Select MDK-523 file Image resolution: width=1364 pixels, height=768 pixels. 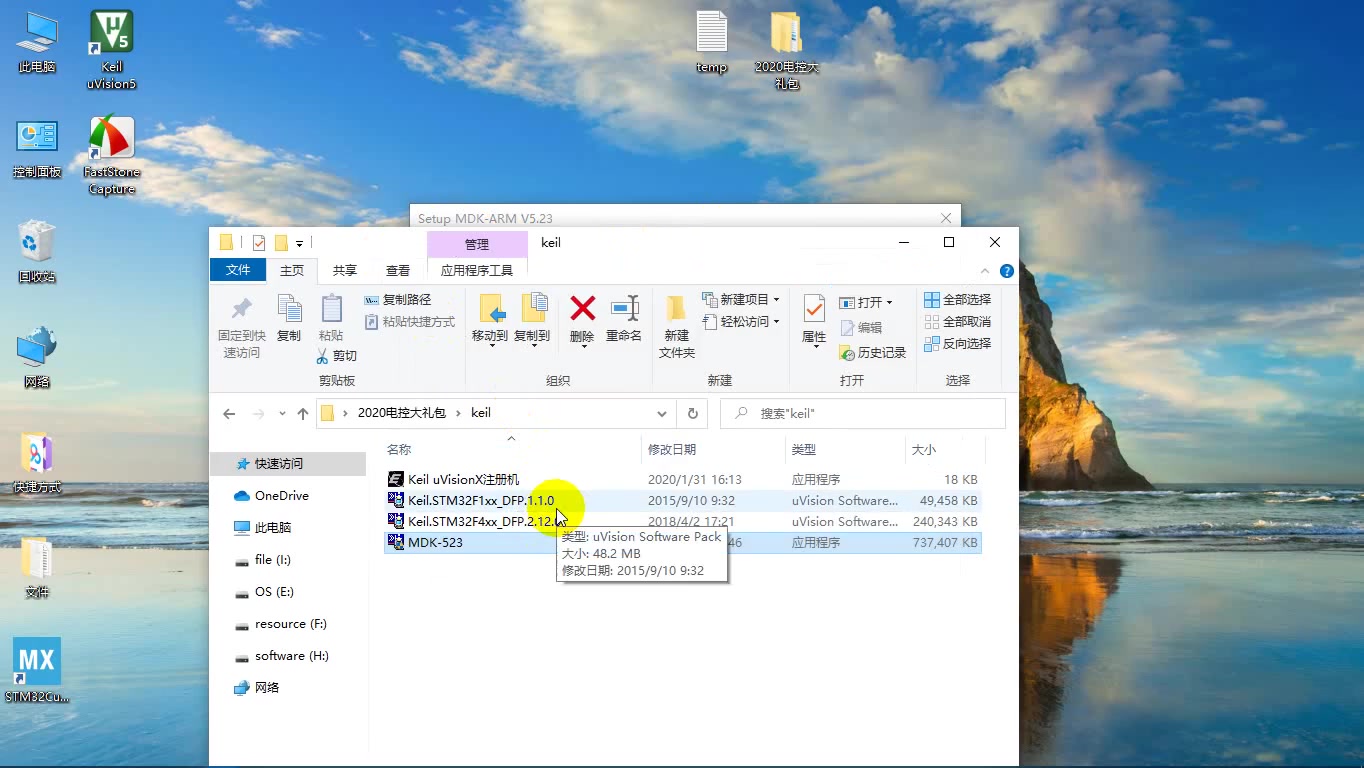pyautogui.click(x=683, y=543)
